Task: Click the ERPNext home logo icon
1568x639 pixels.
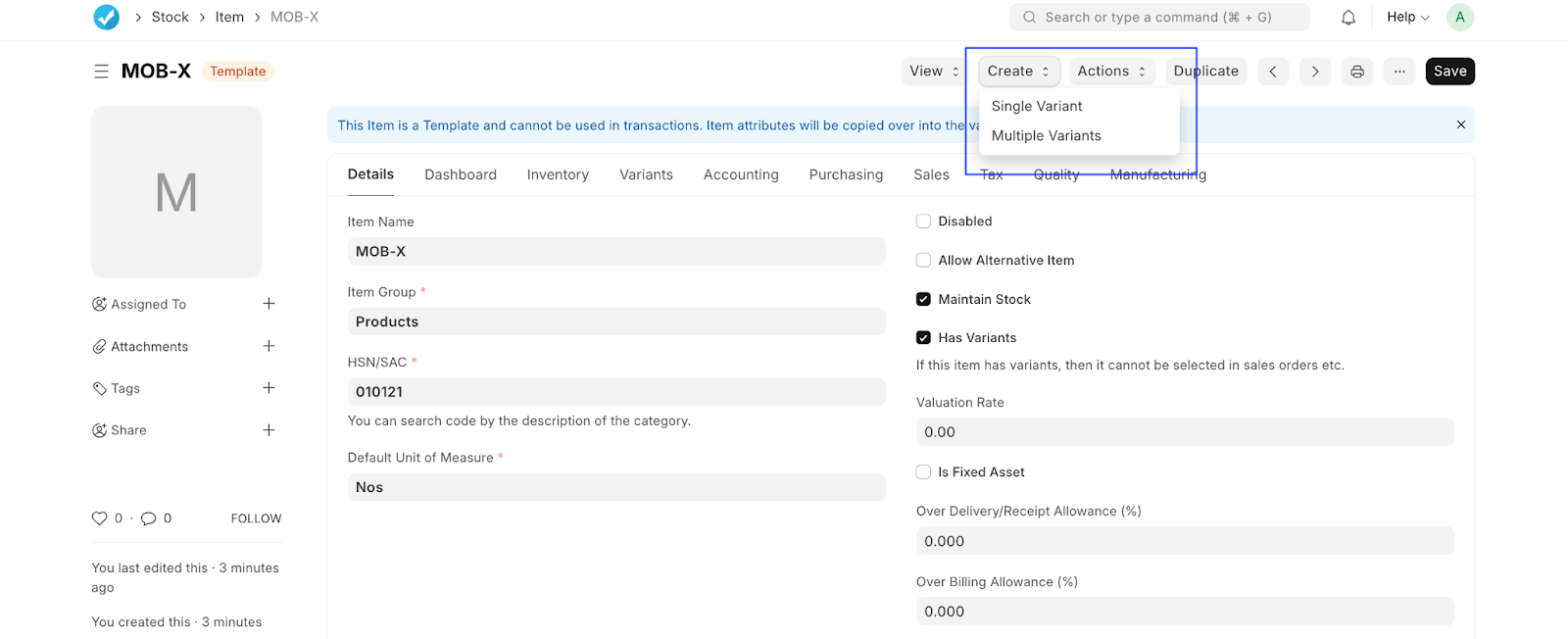Action: 106,17
